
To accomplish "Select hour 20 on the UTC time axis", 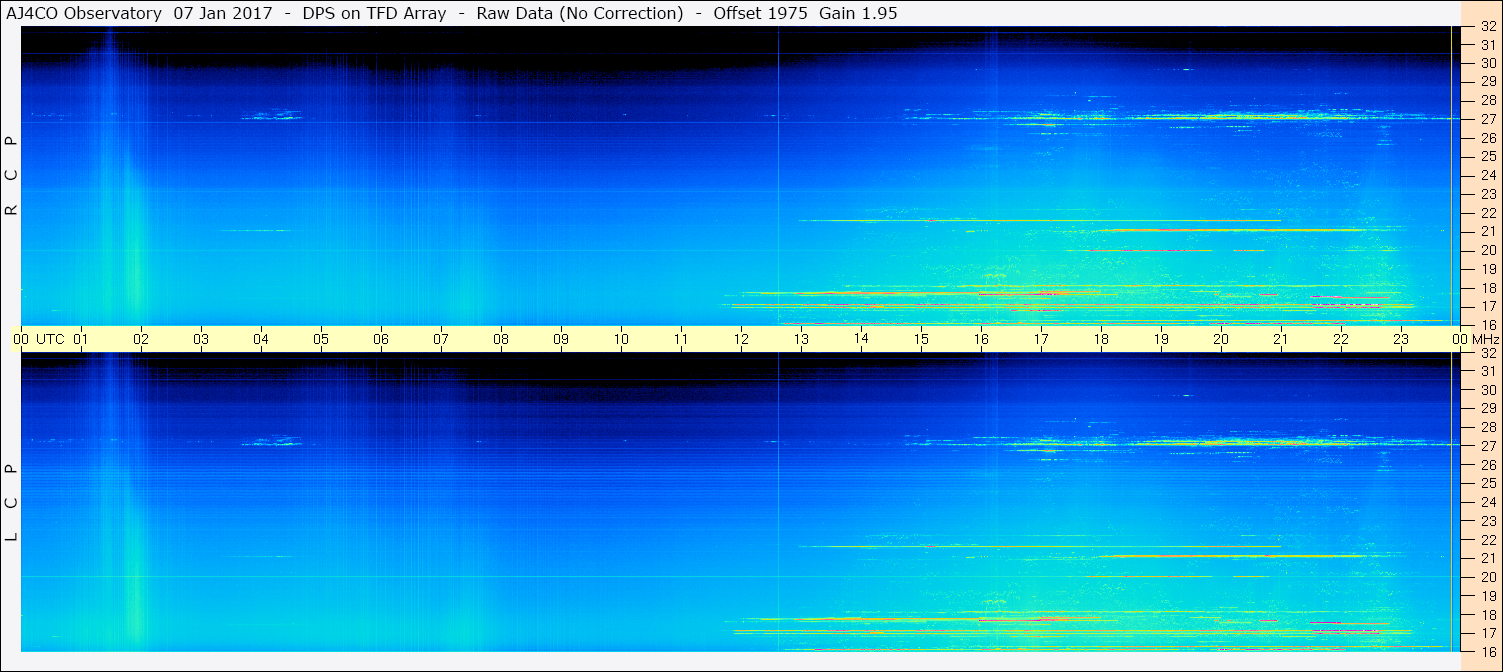I will point(1221,339).
